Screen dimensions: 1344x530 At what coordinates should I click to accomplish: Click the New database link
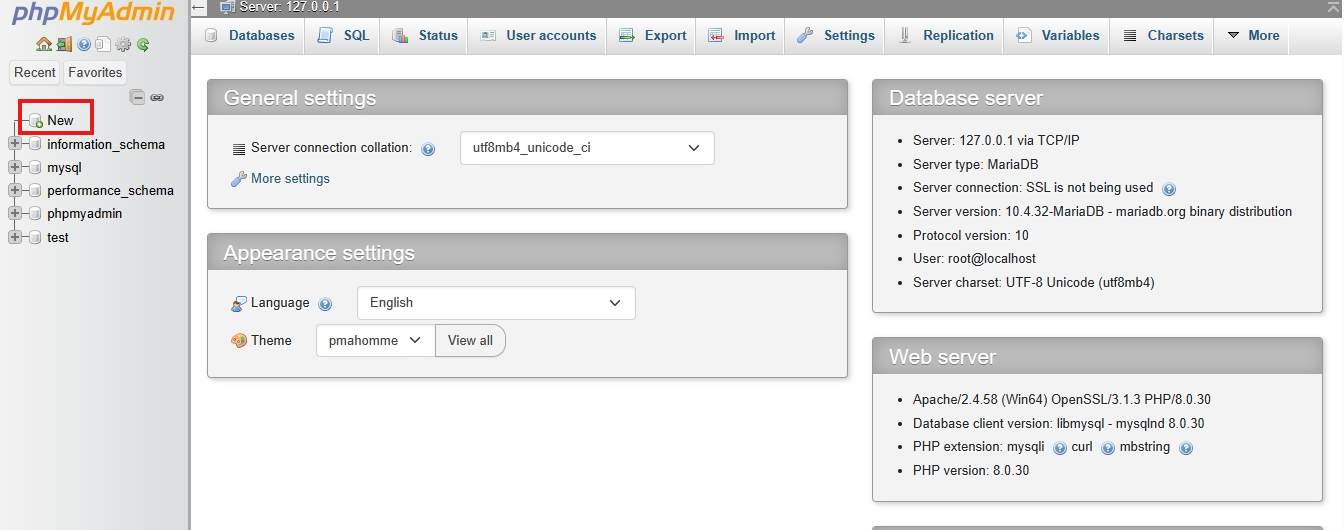[60, 120]
